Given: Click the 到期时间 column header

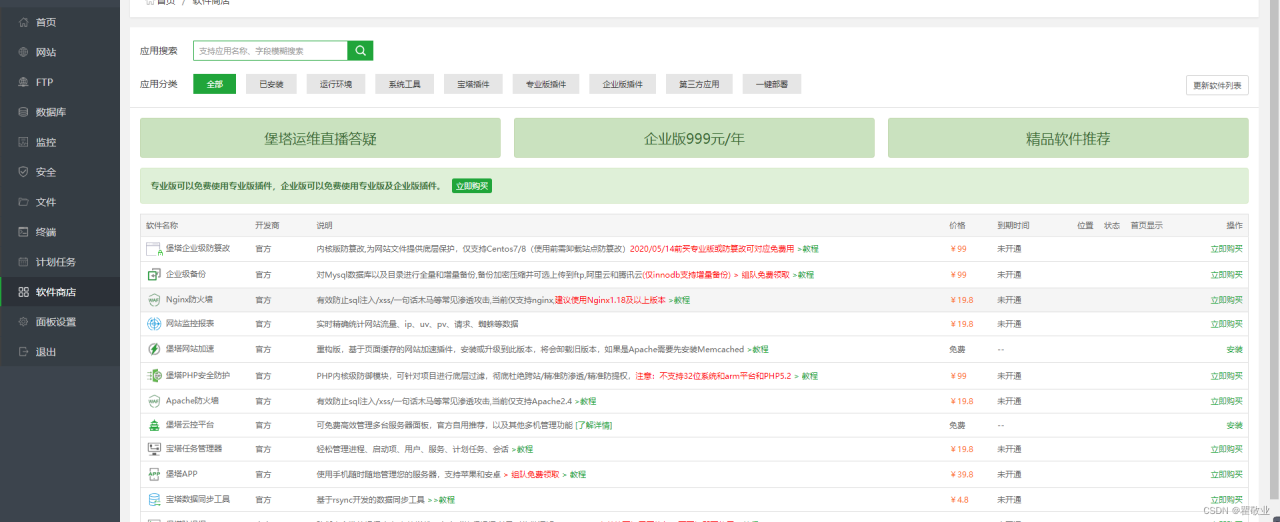Looking at the screenshot, I should tap(1013, 225).
